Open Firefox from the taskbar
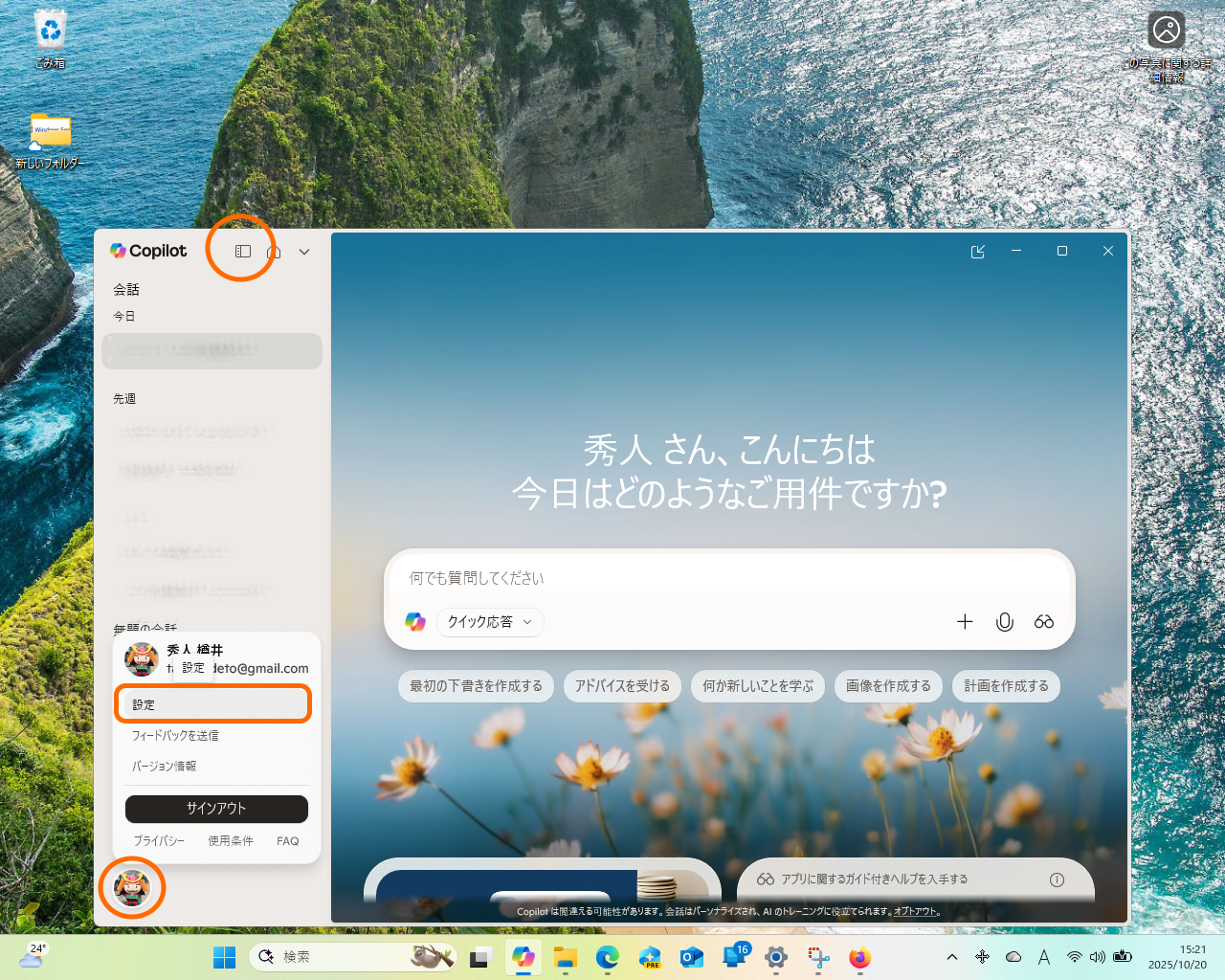Screen dimensions: 1225x980 click(x=858, y=957)
